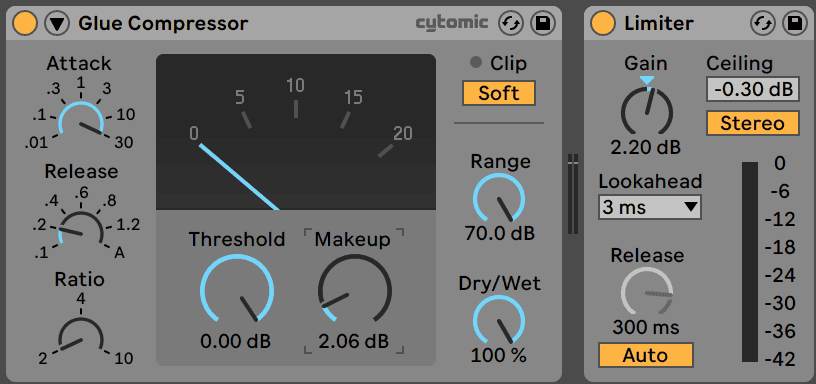Toggle Glue Compressor device activator
The height and width of the screenshot is (384, 816).
click(x=25, y=23)
